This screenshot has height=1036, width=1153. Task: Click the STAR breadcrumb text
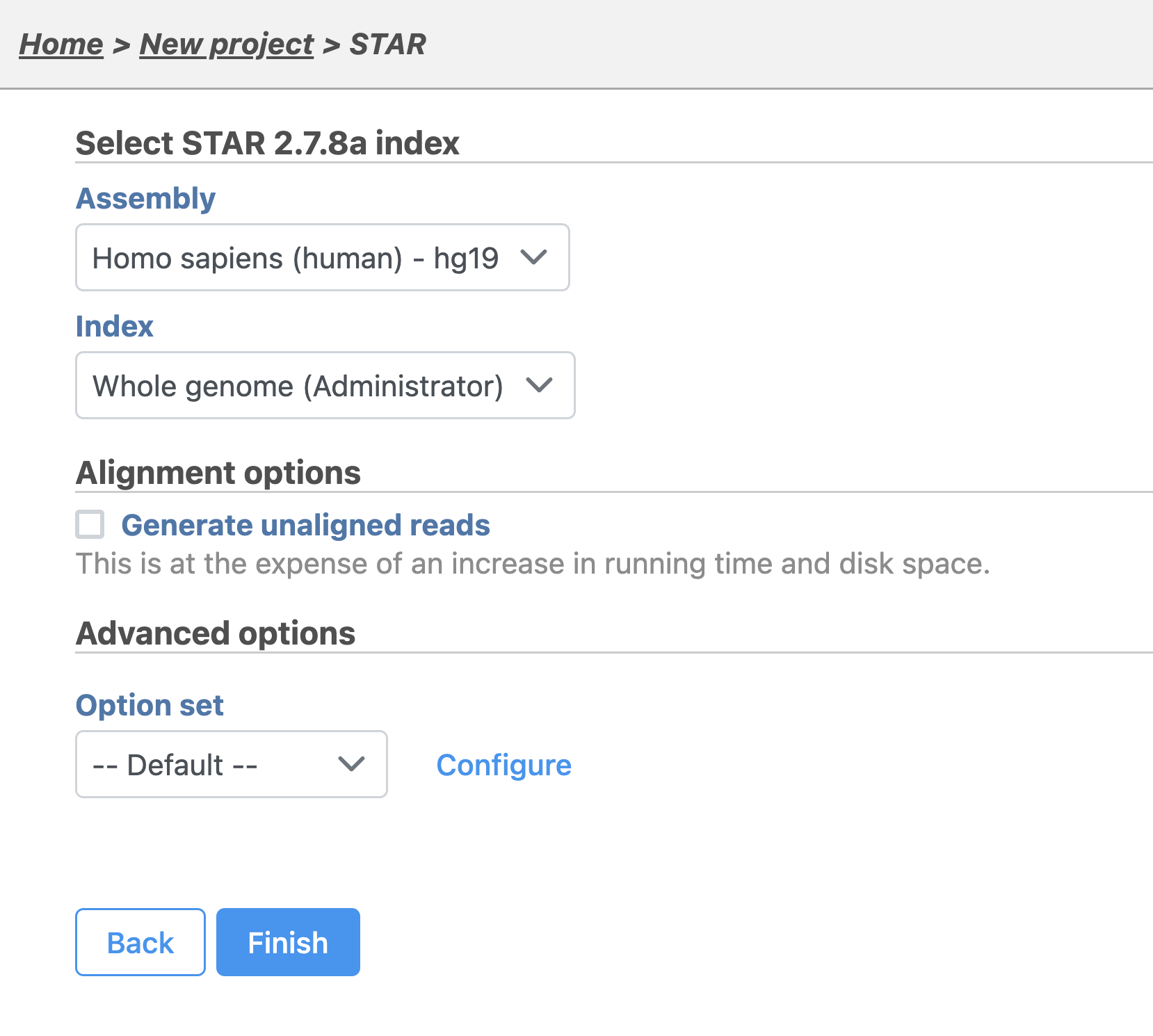[387, 44]
